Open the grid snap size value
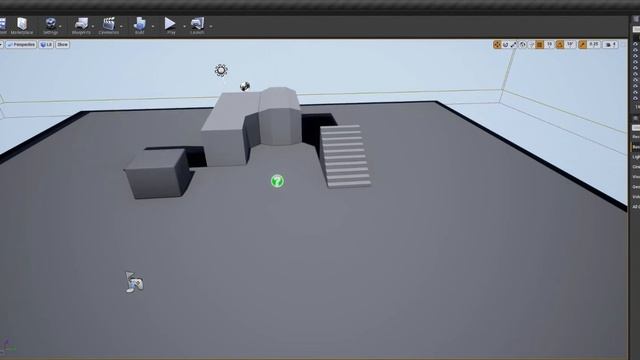Image resolution: width=640 pixels, height=360 pixels. 549,44
